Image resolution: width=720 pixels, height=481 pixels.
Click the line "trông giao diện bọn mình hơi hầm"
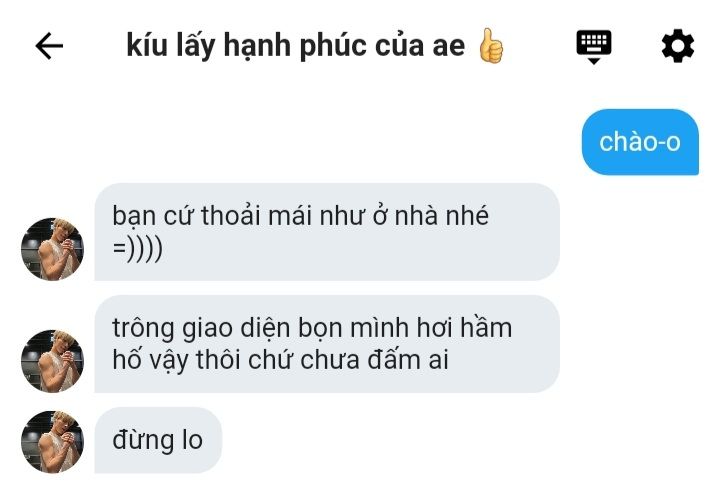point(312,329)
